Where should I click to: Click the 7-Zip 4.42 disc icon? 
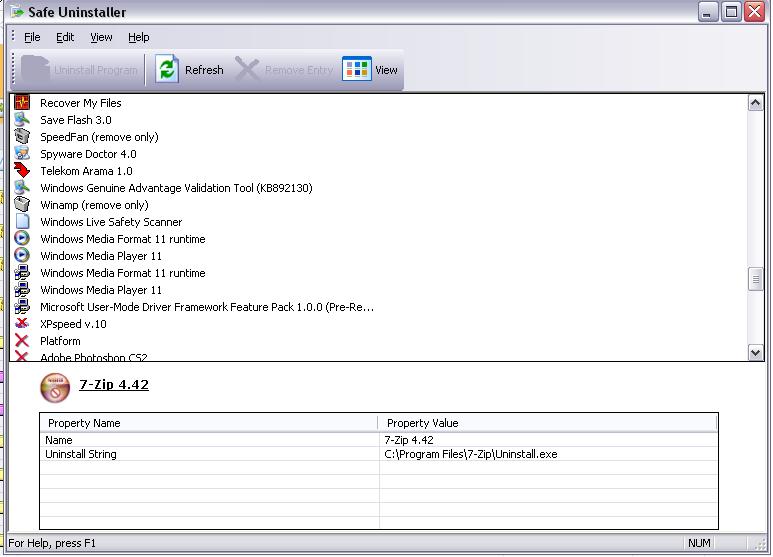click(x=55, y=388)
